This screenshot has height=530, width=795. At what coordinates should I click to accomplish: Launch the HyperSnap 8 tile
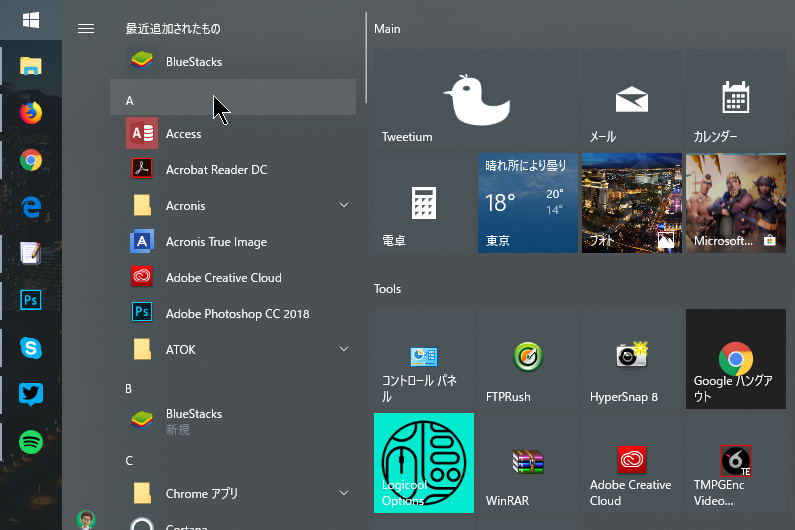(x=632, y=359)
